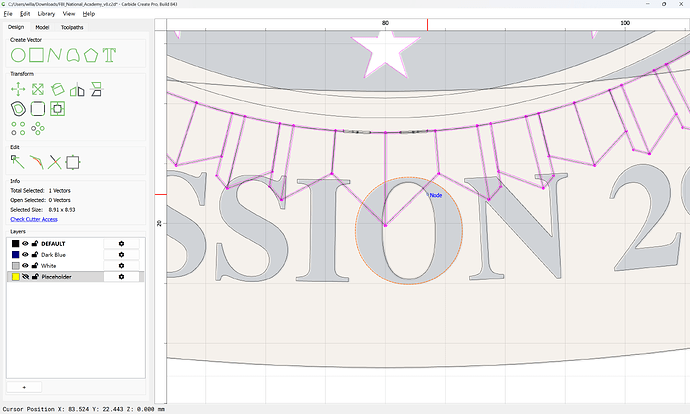Select the Dark Blue layer name
The height and width of the screenshot is (414, 690).
53,255
